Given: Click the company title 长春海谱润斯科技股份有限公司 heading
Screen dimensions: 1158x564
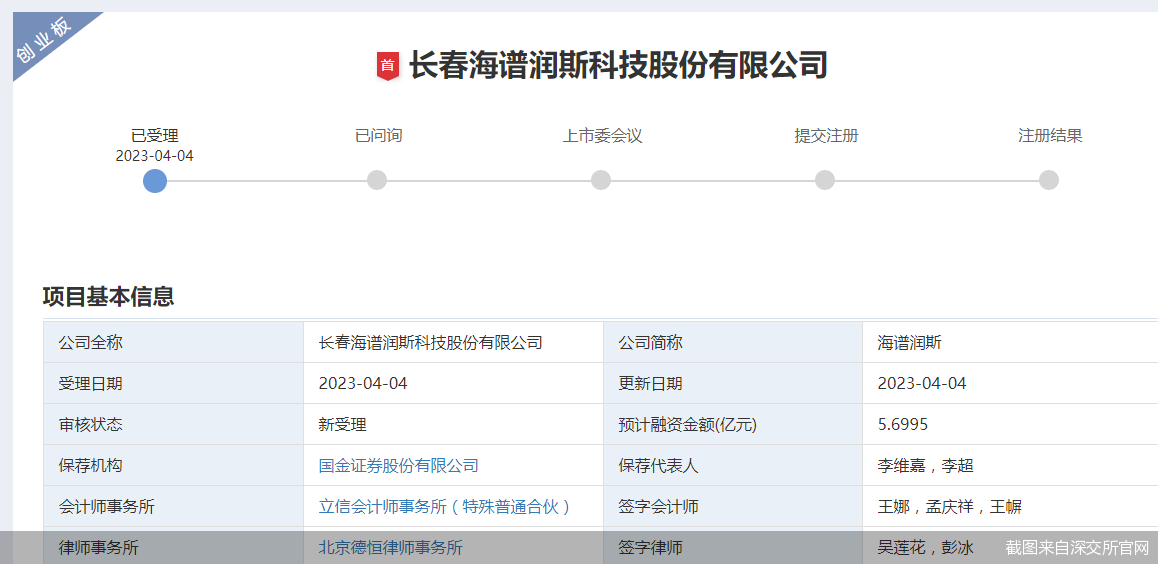Looking at the screenshot, I should coord(618,66).
